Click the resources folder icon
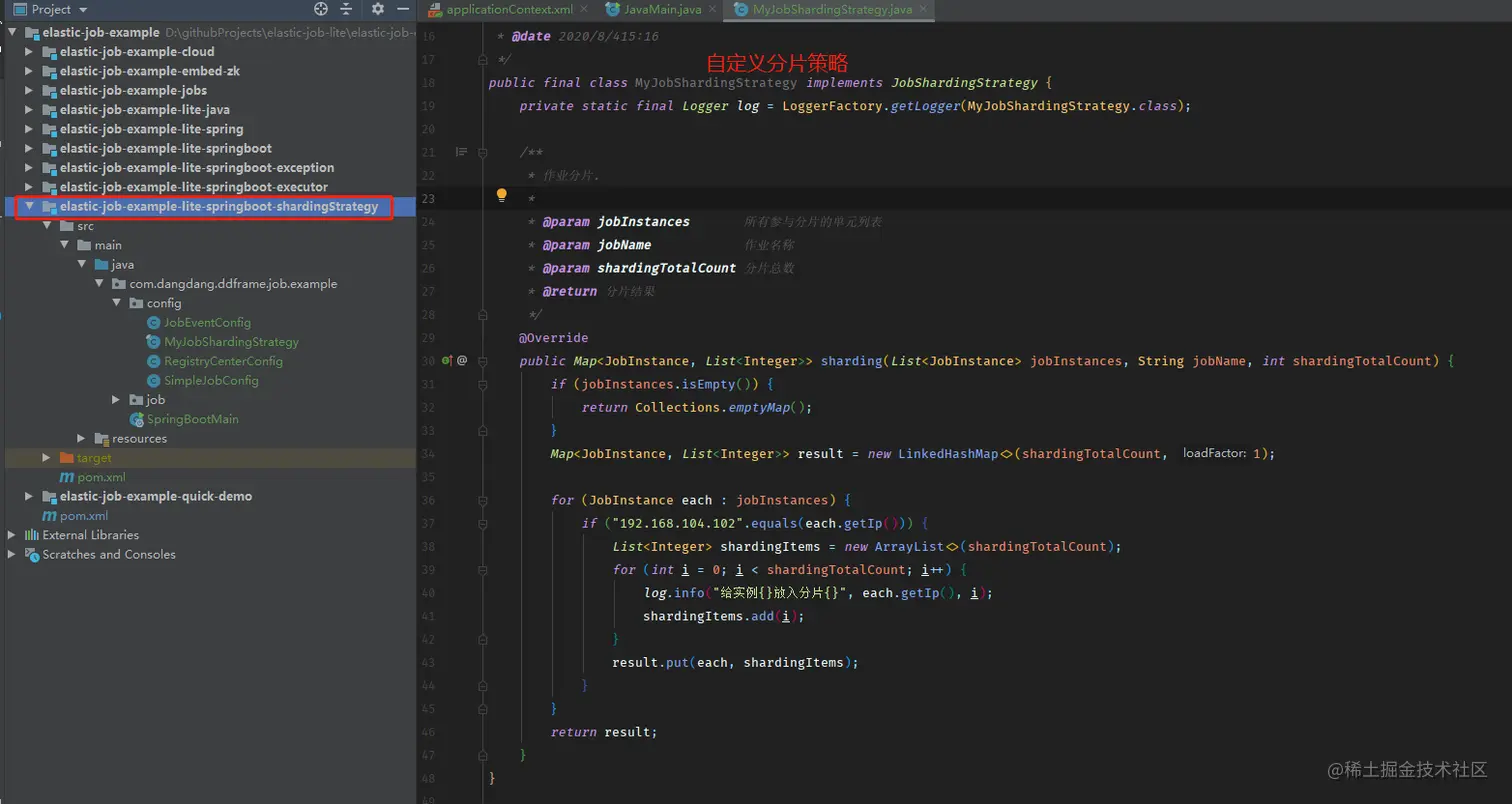This screenshot has height=804, width=1512. coord(101,439)
